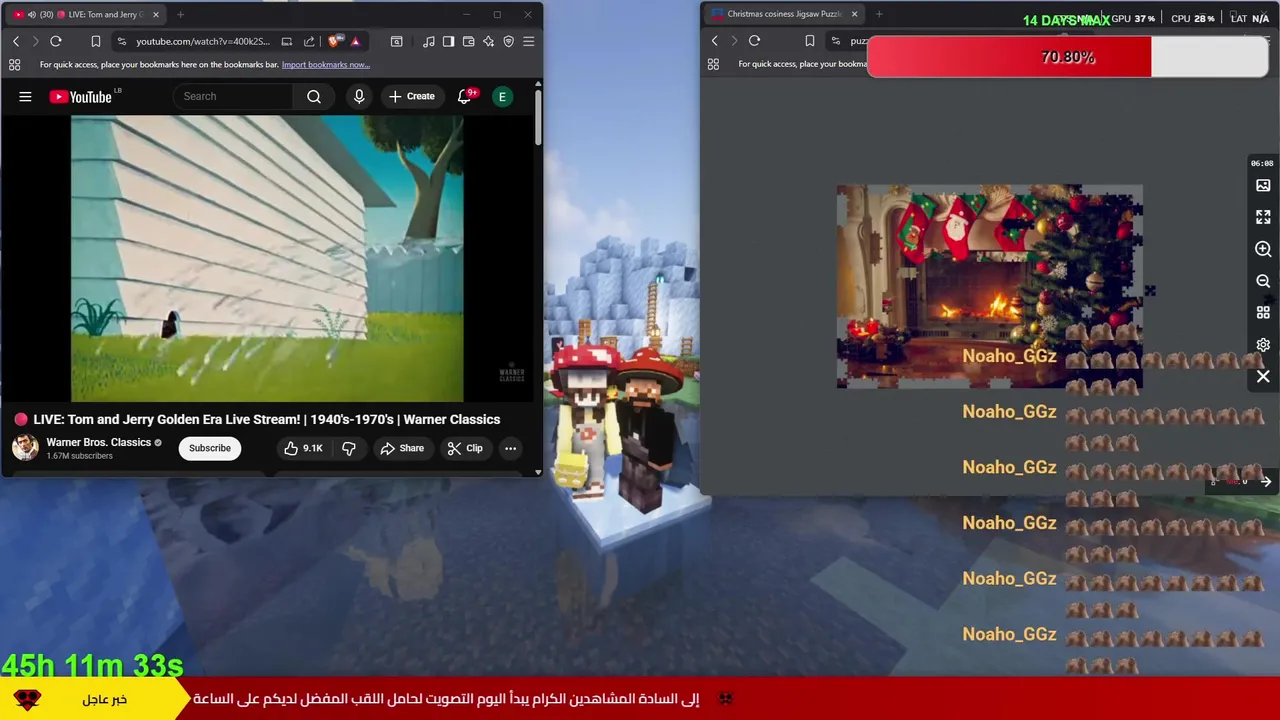The width and height of the screenshot is (1280, 720).
Task: Open picture-in-picture icon in YouTube address bar
Action: pyautogui.click(x=287, y=41)
